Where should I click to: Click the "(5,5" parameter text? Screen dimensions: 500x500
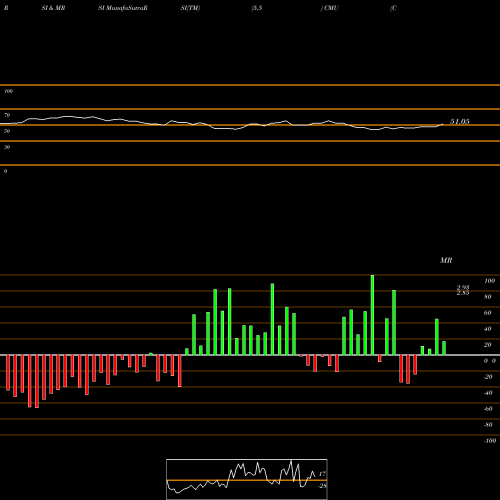(257, 8)
